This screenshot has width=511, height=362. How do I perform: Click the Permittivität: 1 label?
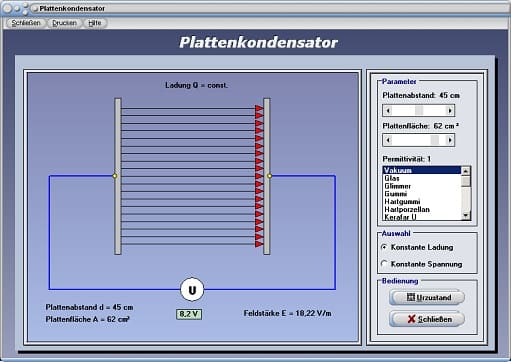(x=407, y=159)
